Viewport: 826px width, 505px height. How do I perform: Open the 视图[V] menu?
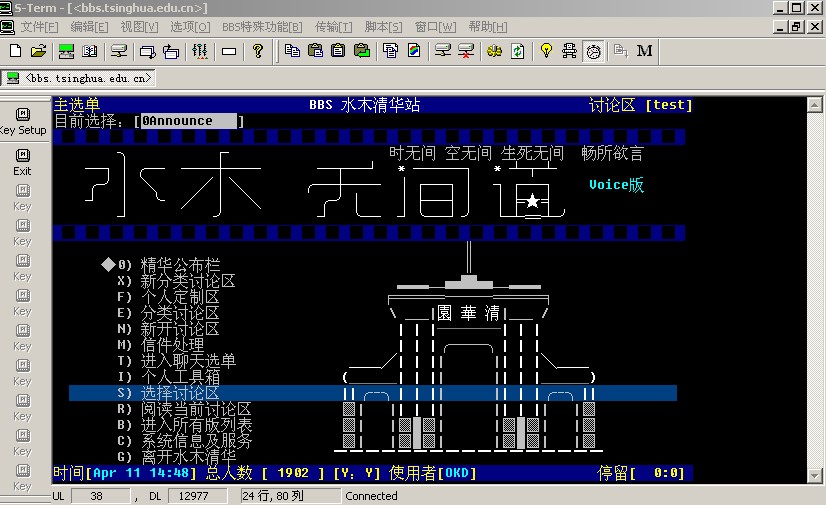tap(139, 27)
